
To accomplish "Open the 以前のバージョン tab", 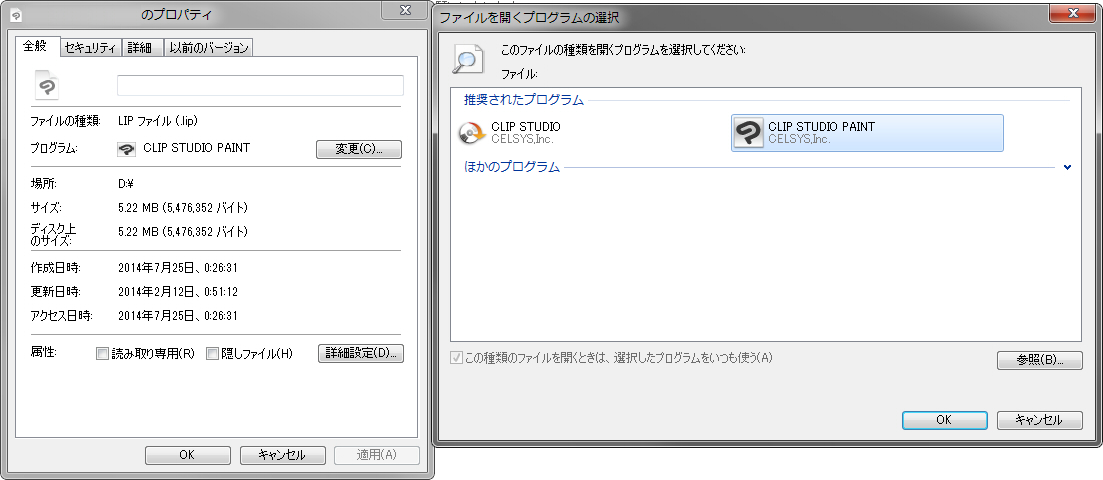I will pyautogui.click(x=208, y=48).
